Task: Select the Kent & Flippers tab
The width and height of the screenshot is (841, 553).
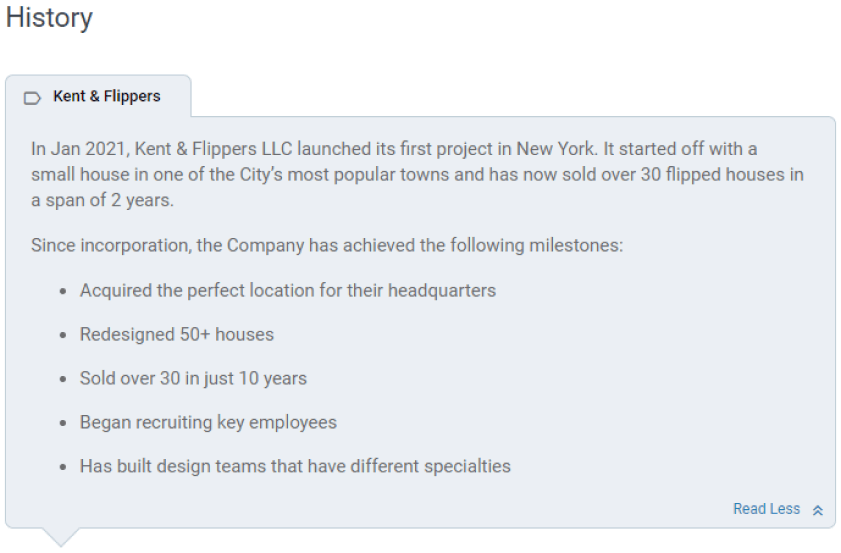Action: click(98, 97)
